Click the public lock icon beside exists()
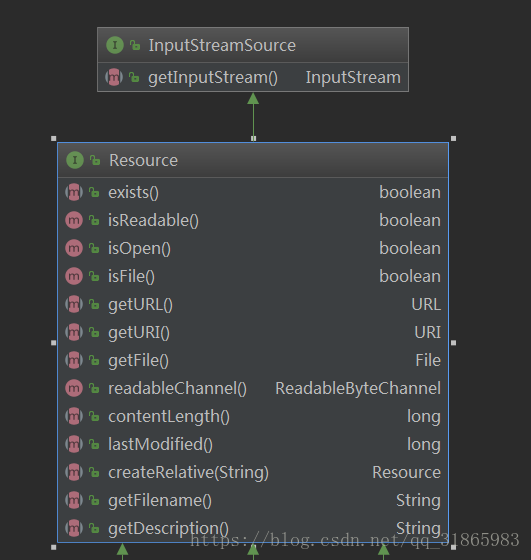531x560 pixels. (x=94, y=192)
